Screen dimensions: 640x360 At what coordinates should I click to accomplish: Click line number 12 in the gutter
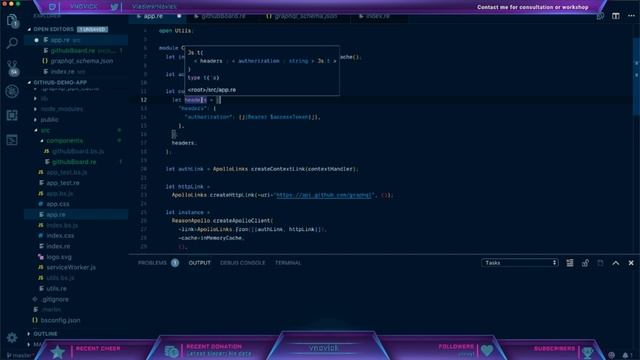(x=144, y=100)
